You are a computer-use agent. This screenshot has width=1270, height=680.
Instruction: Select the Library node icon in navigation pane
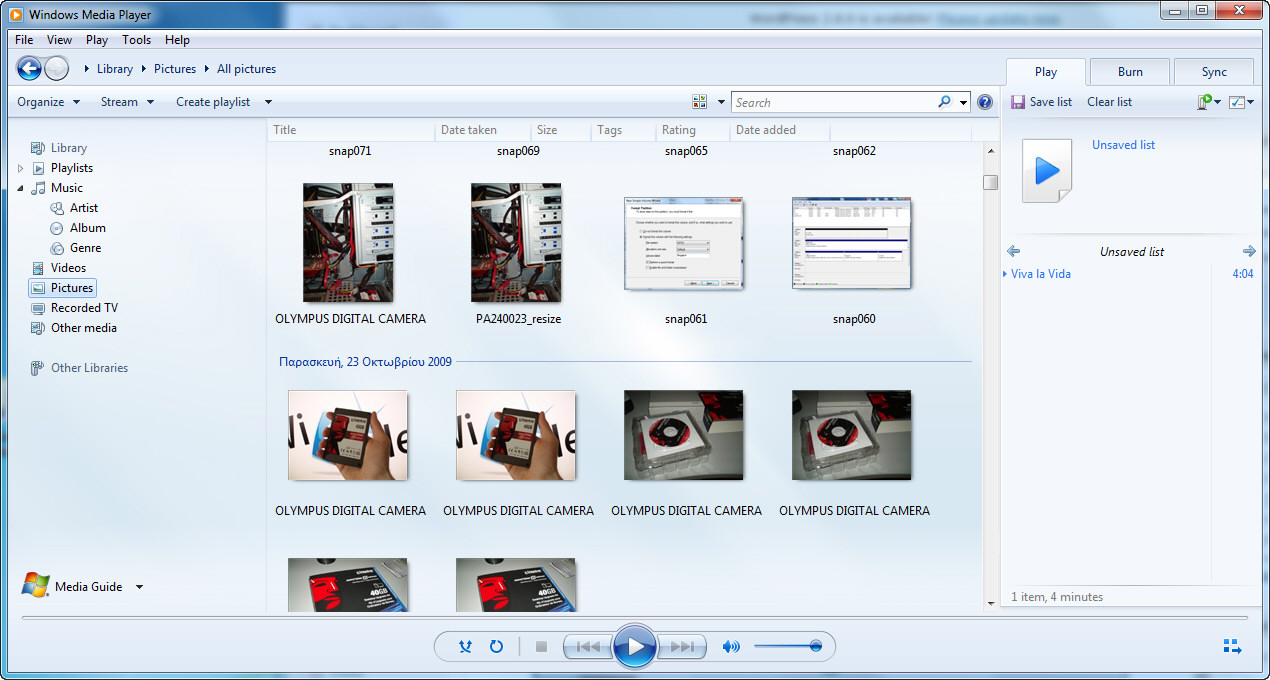(38, 148)
